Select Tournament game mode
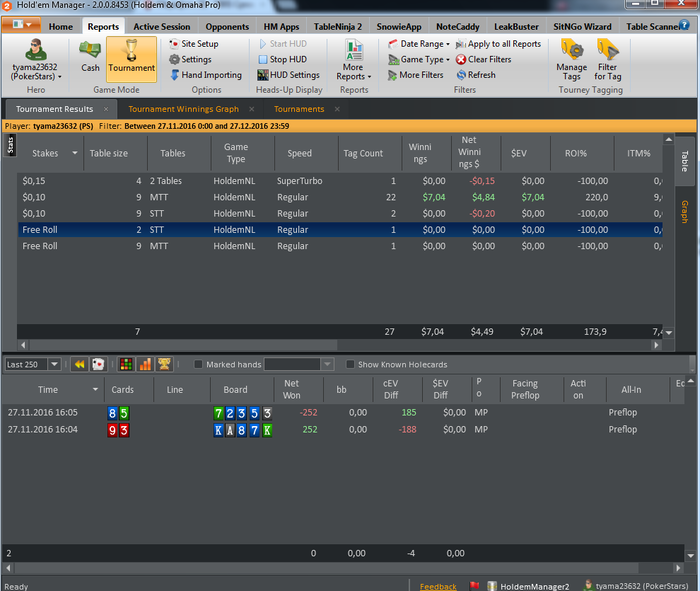This screenshot has width=700, height=591. 131,58
